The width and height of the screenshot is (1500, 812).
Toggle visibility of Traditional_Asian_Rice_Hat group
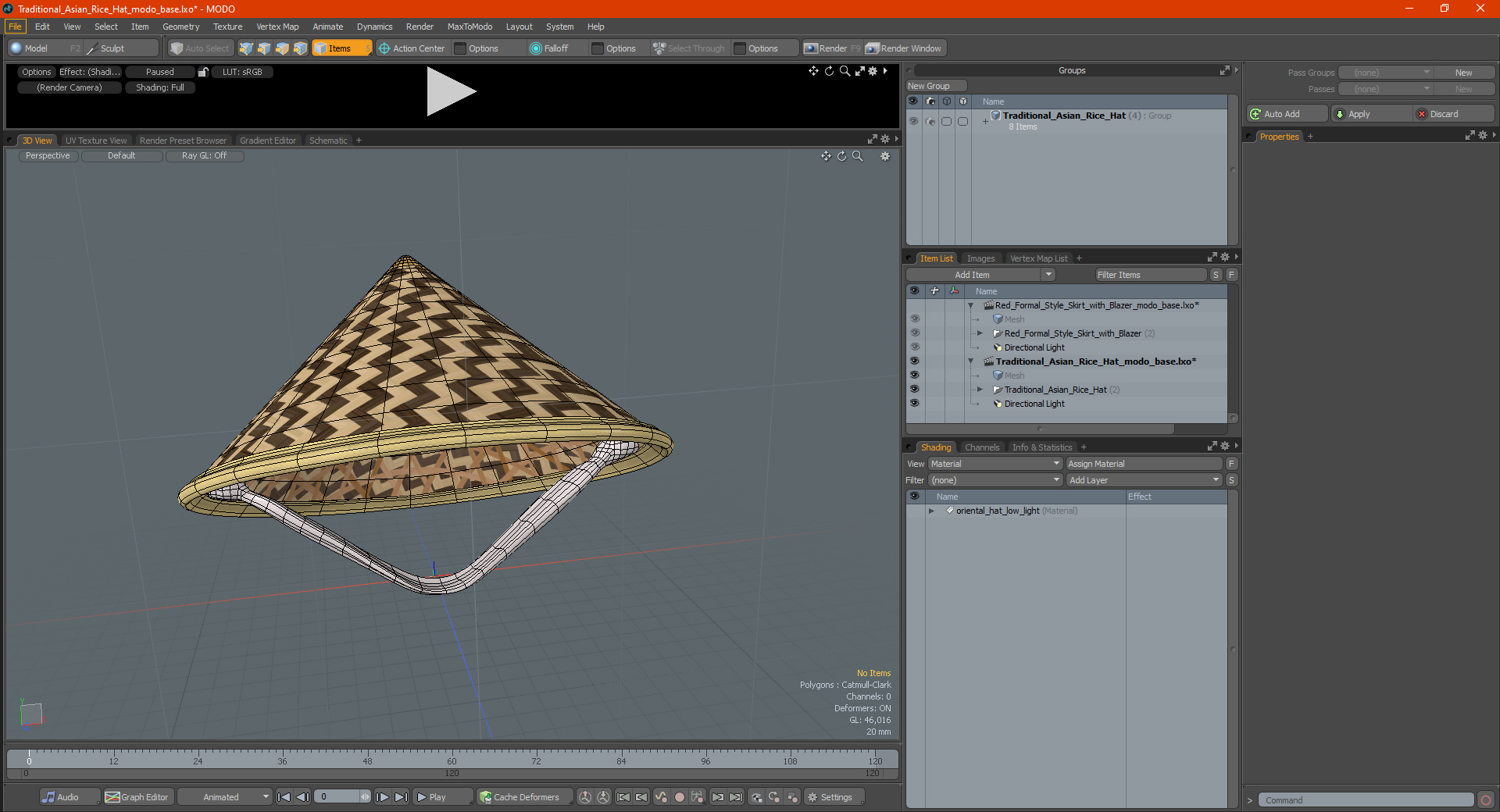pos(913,121)
